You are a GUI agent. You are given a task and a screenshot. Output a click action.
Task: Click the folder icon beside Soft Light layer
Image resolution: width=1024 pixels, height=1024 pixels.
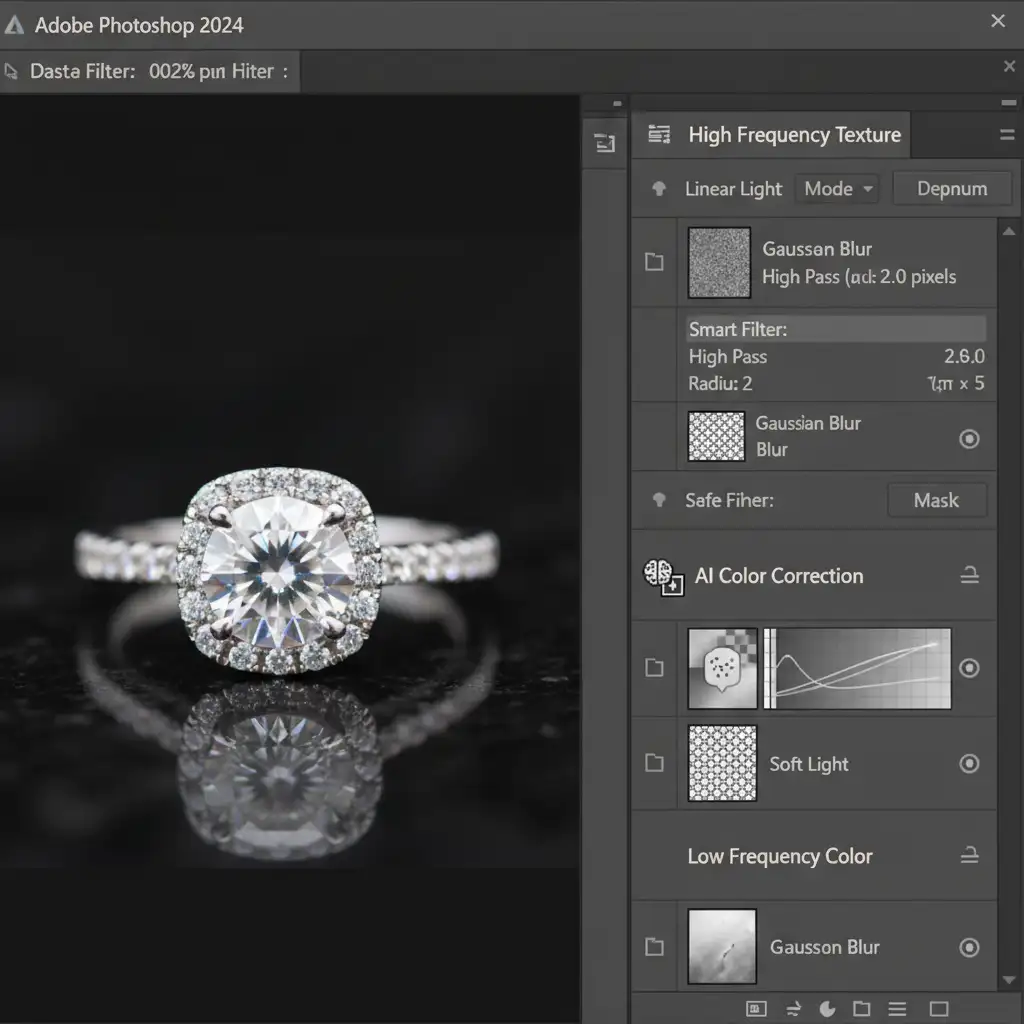click(654, 764)
